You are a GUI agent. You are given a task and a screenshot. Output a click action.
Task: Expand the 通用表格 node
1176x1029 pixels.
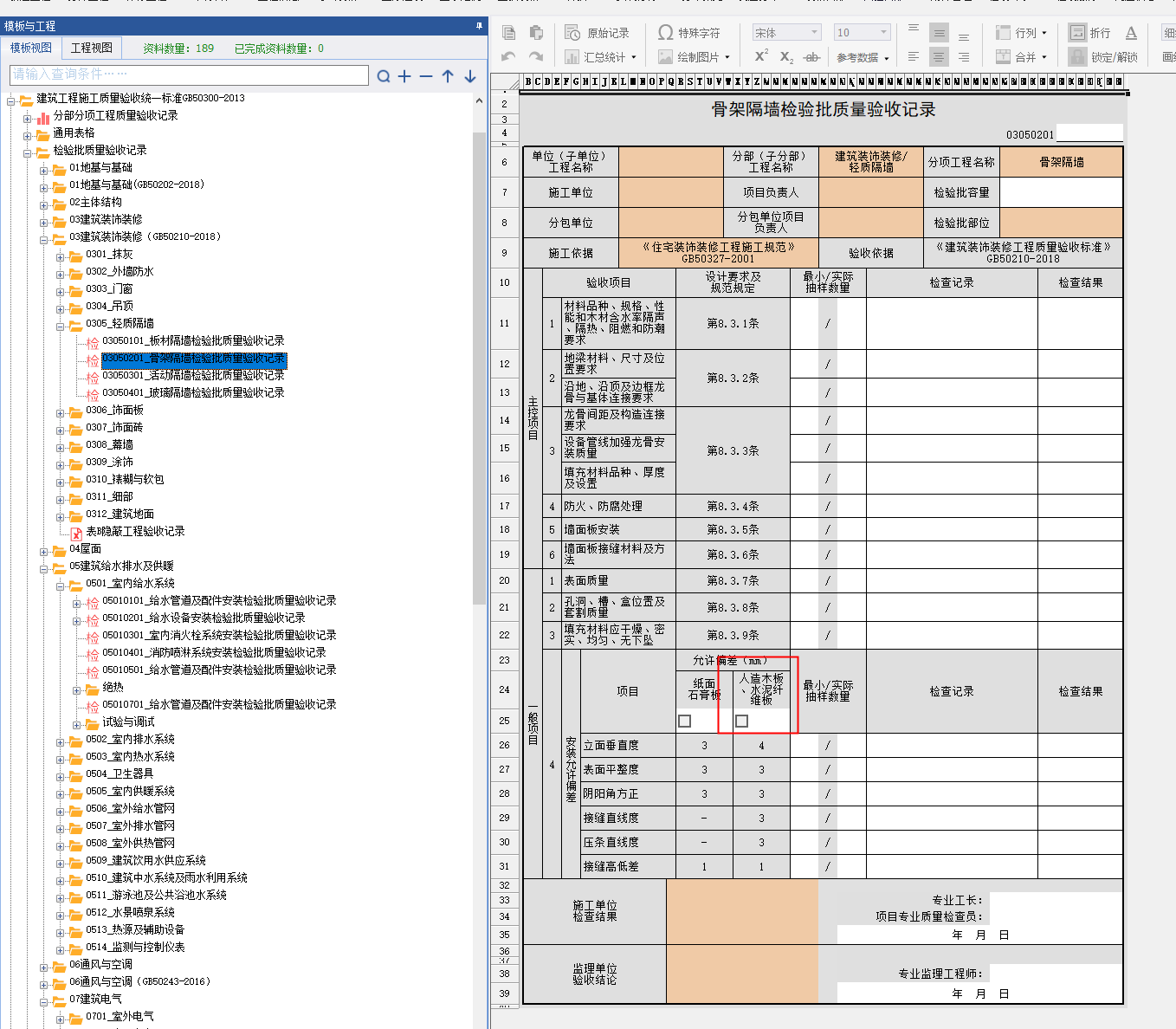[27, 135]
